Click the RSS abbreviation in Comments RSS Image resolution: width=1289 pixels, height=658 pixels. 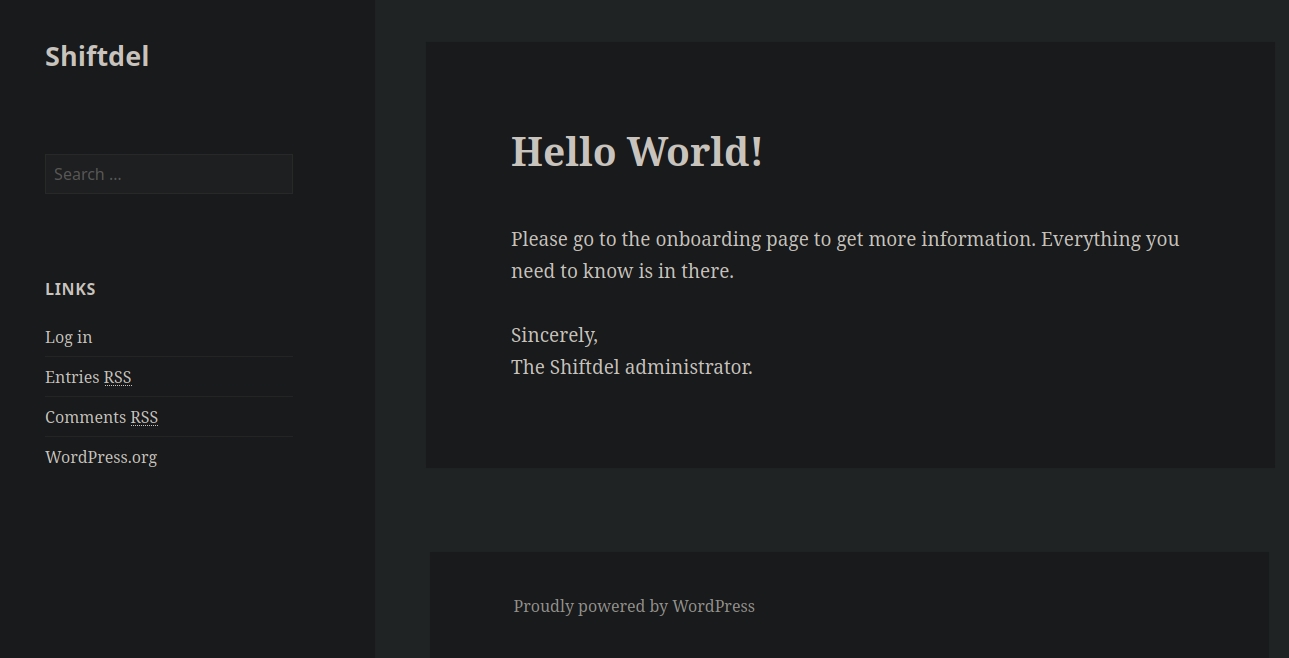pyautogui.click(x=144, y=417)
